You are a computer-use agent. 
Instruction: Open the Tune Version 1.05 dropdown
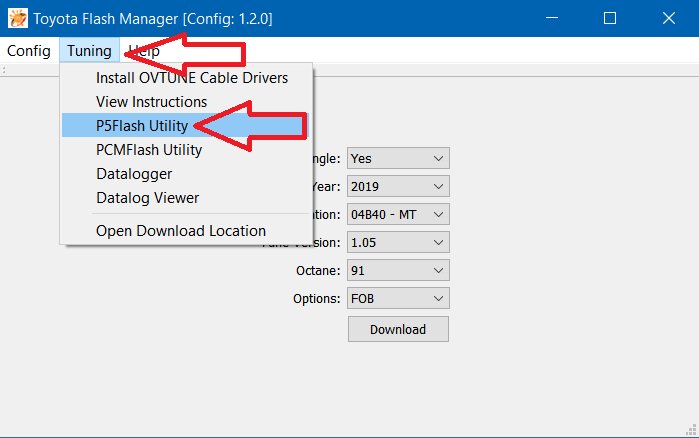[398, 242]
